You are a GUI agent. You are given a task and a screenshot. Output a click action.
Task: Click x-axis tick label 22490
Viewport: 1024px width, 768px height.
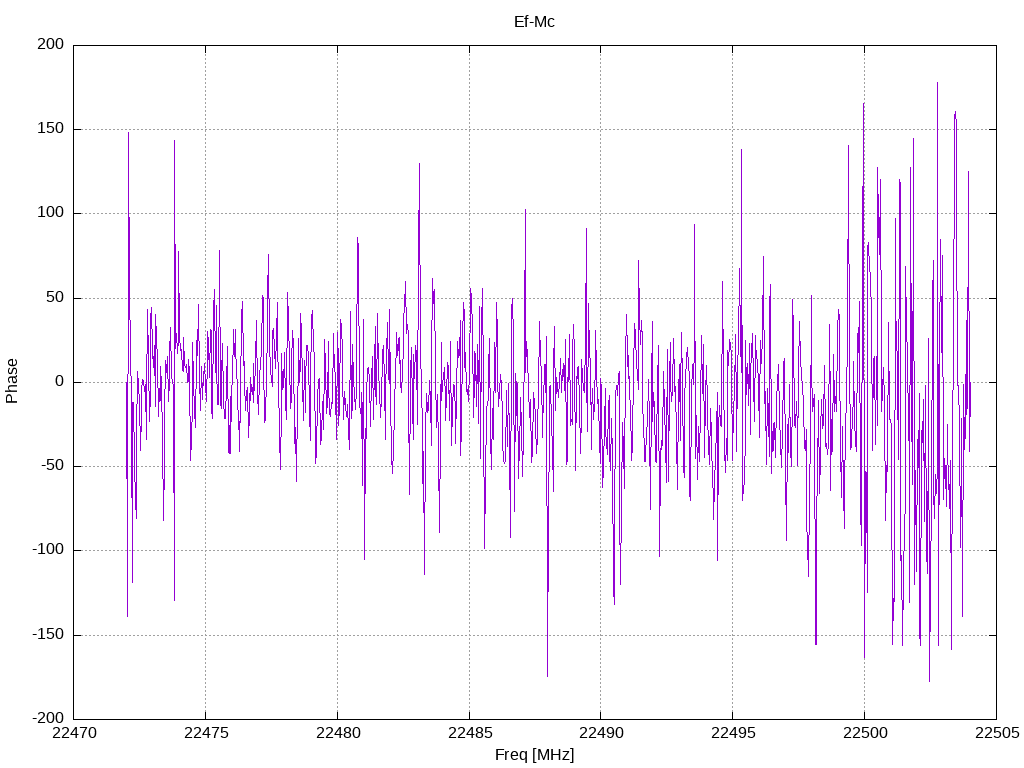point(601,733)
